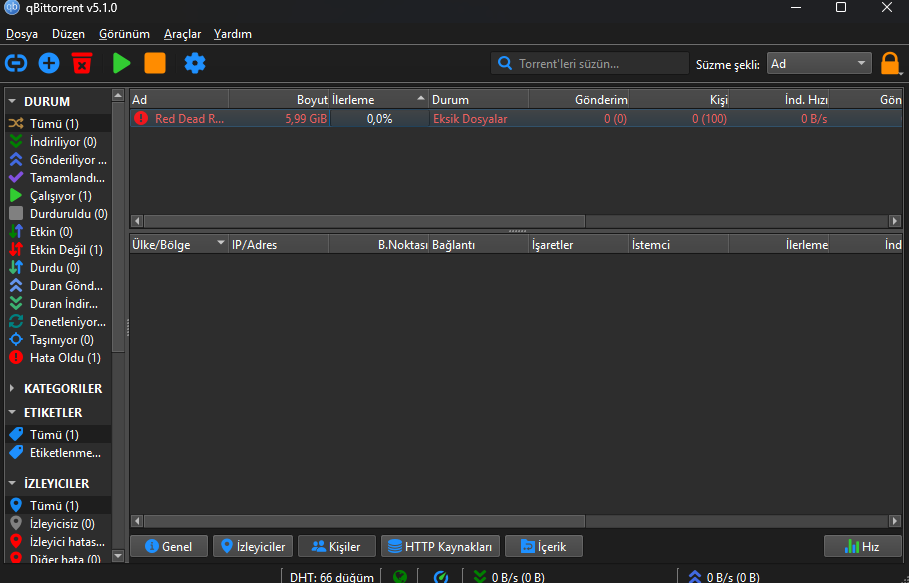Switch to the Kişiler tab

tap(336, 546)
